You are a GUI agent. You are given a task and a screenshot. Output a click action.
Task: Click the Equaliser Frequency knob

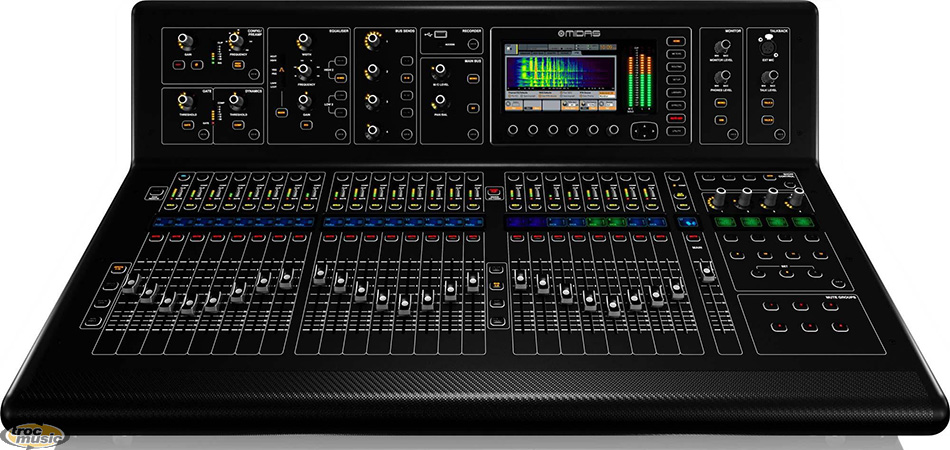[x=305, y=71]
